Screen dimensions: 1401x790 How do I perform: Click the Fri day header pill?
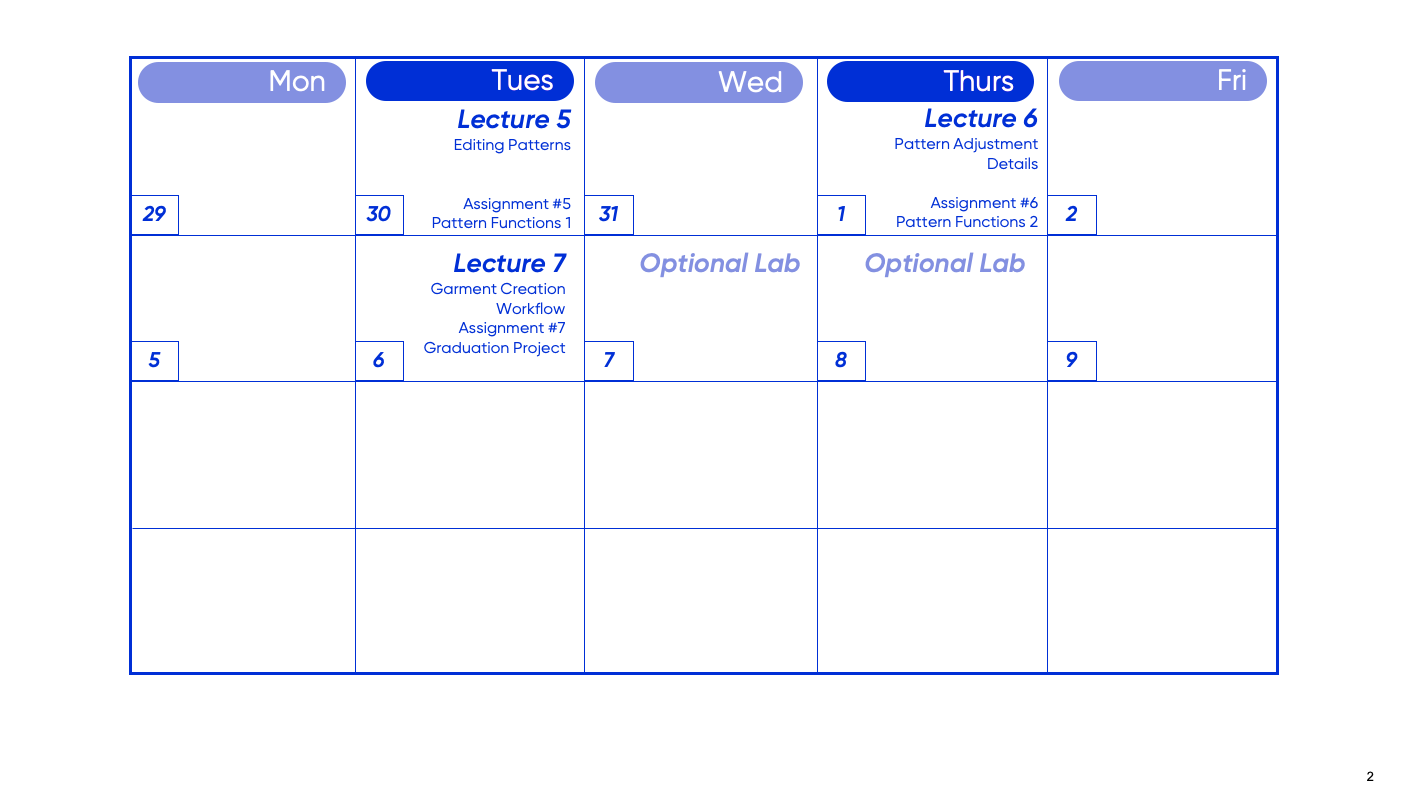pyautogui.click(x=1162, y=81)
